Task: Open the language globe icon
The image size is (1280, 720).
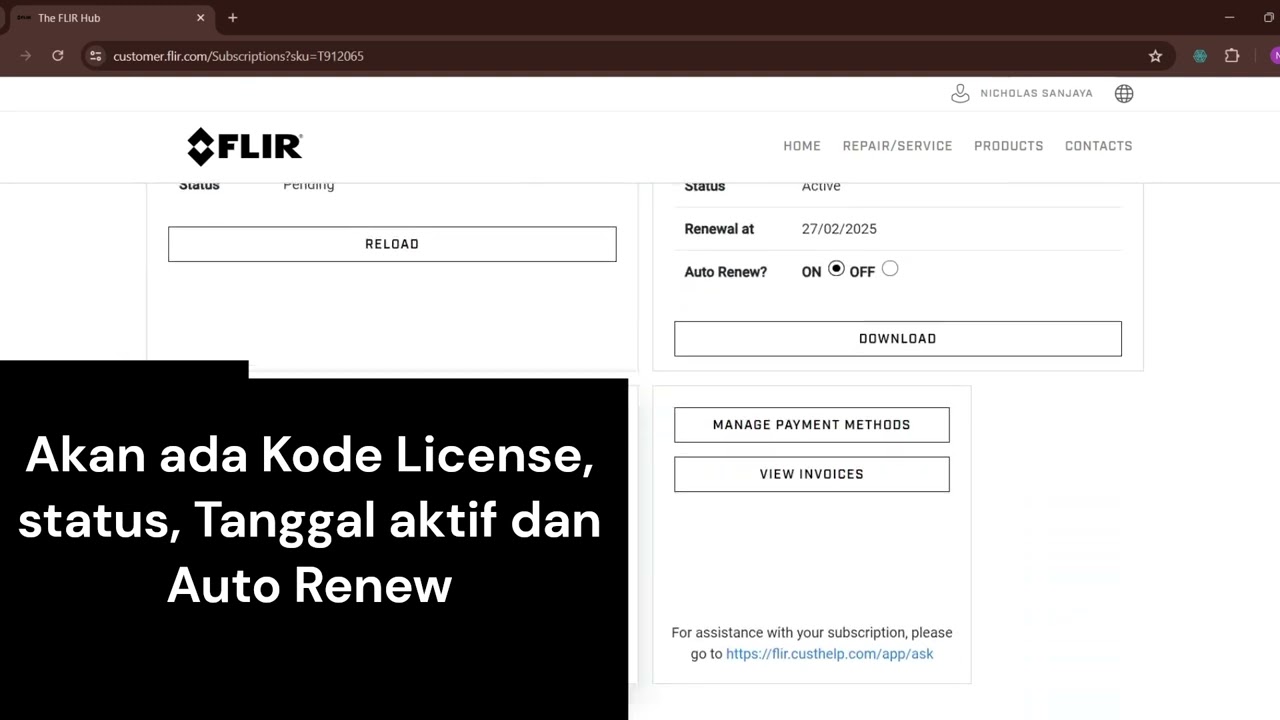Action: pyautogui.click(x=1124, y=93)
